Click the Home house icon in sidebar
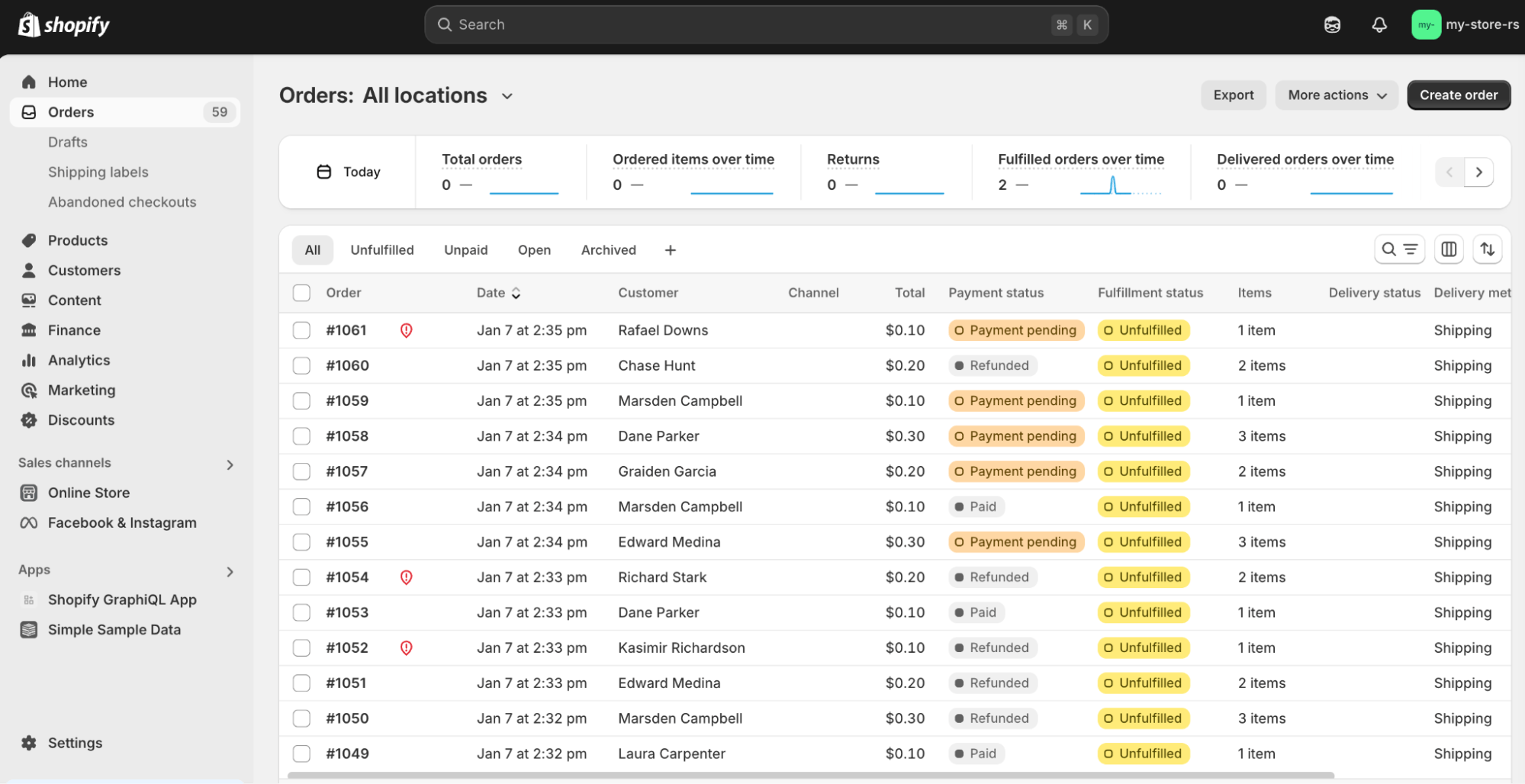The image size is (1525, 784). 29,82
